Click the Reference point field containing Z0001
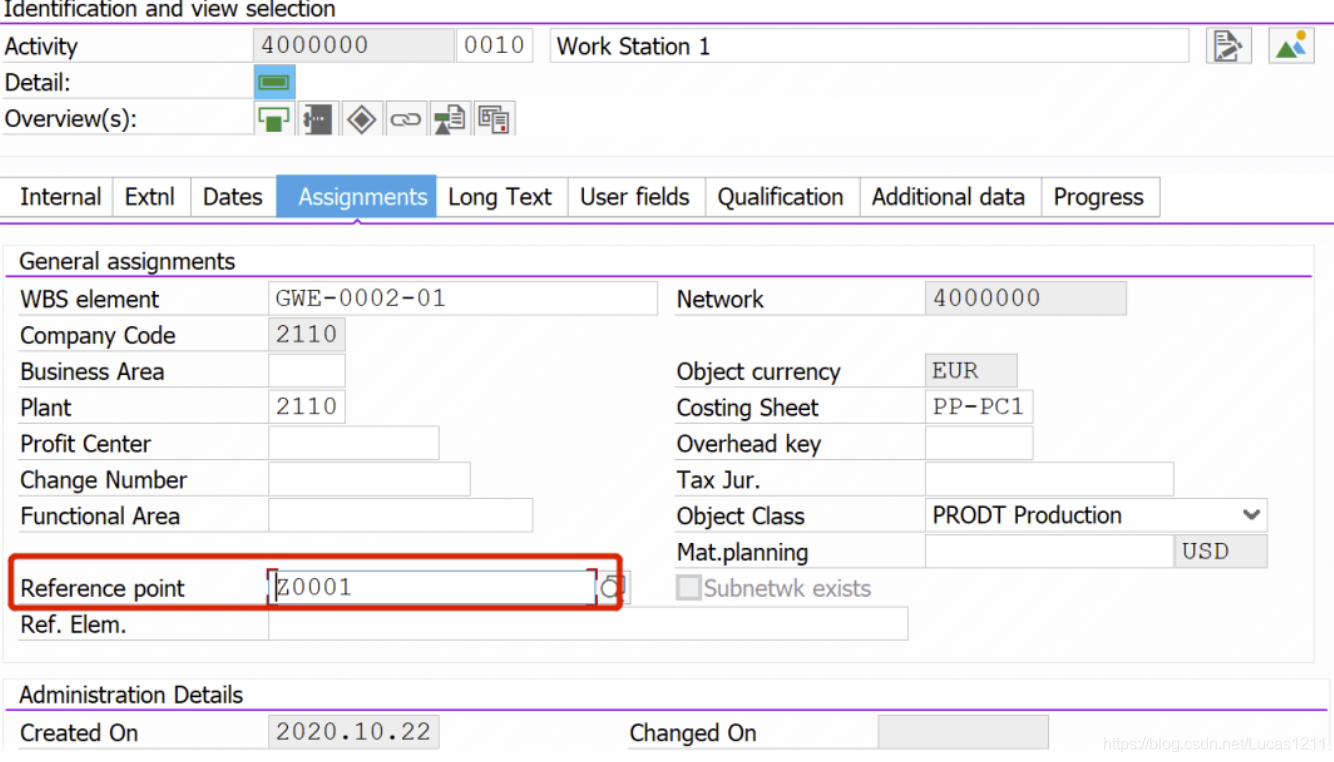This screenshot has height=762, width=1334. coord(430,587)
